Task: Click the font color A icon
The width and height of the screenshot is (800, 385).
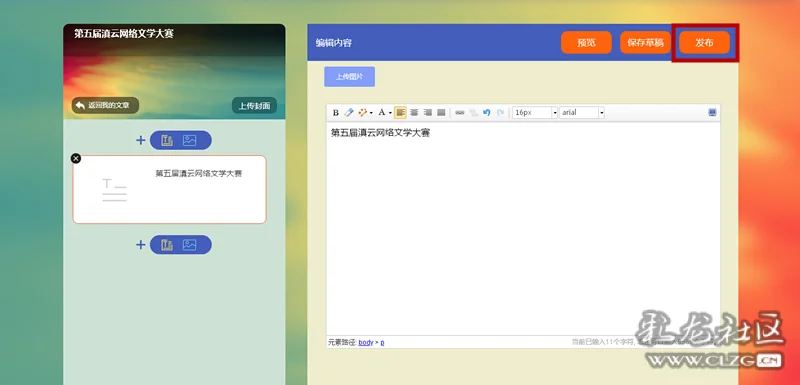Action: [x=382, y=113]
